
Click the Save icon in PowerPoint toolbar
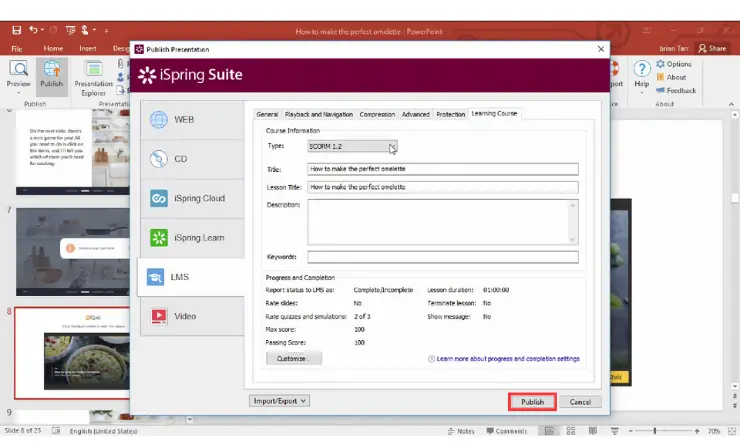pos(17,30)
